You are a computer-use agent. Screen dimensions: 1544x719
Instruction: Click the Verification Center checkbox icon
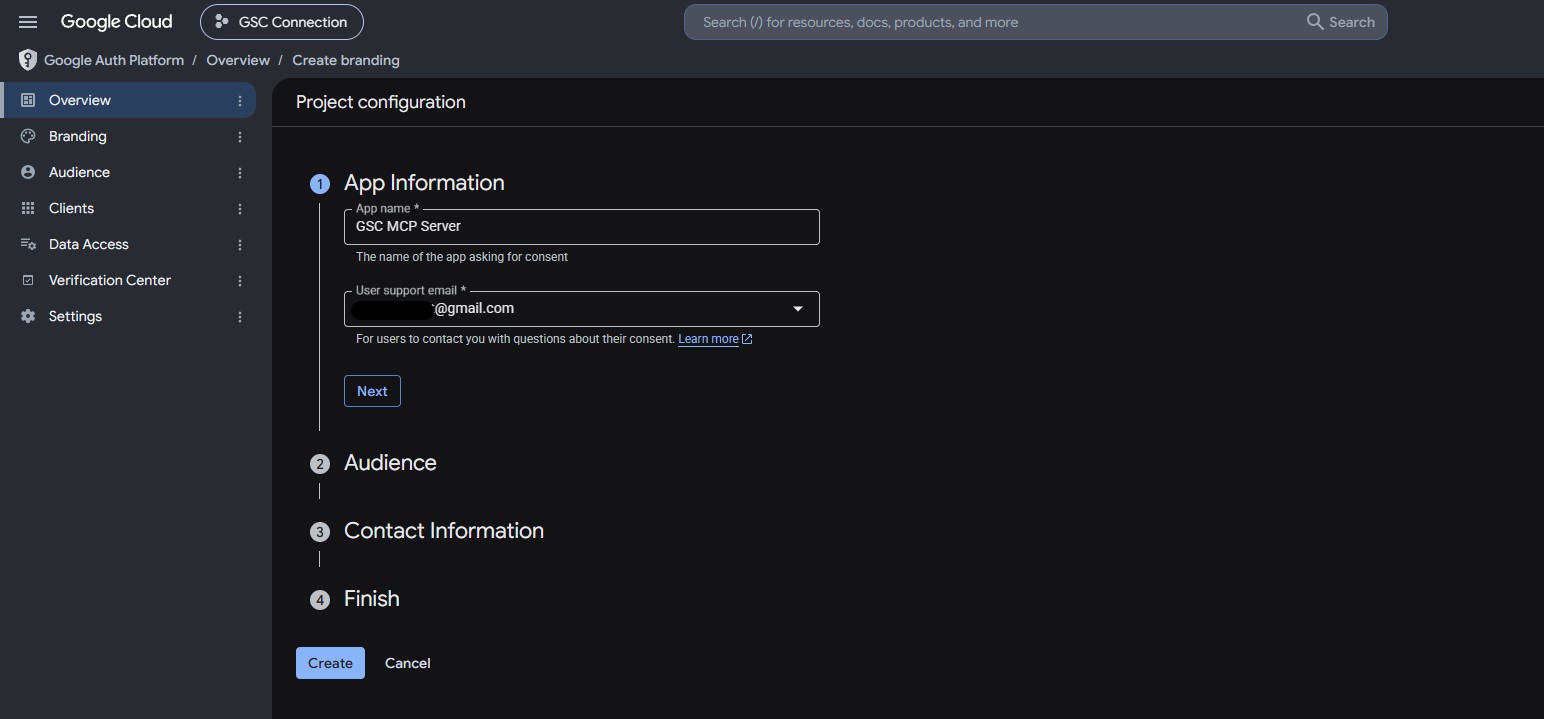28,280
